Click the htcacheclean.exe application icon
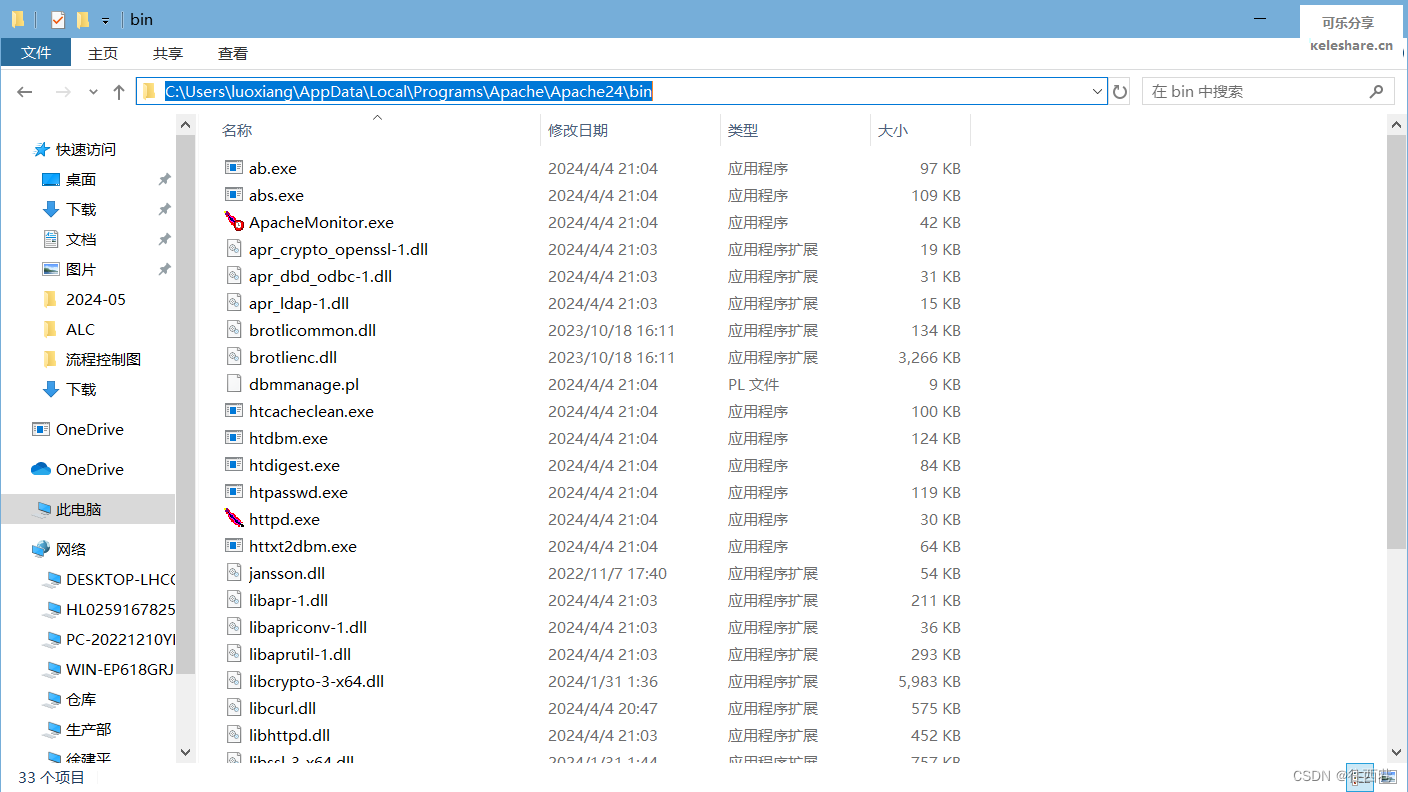Screen dimensions: 1408x792 pyautogui.click(x=234, y=411)
